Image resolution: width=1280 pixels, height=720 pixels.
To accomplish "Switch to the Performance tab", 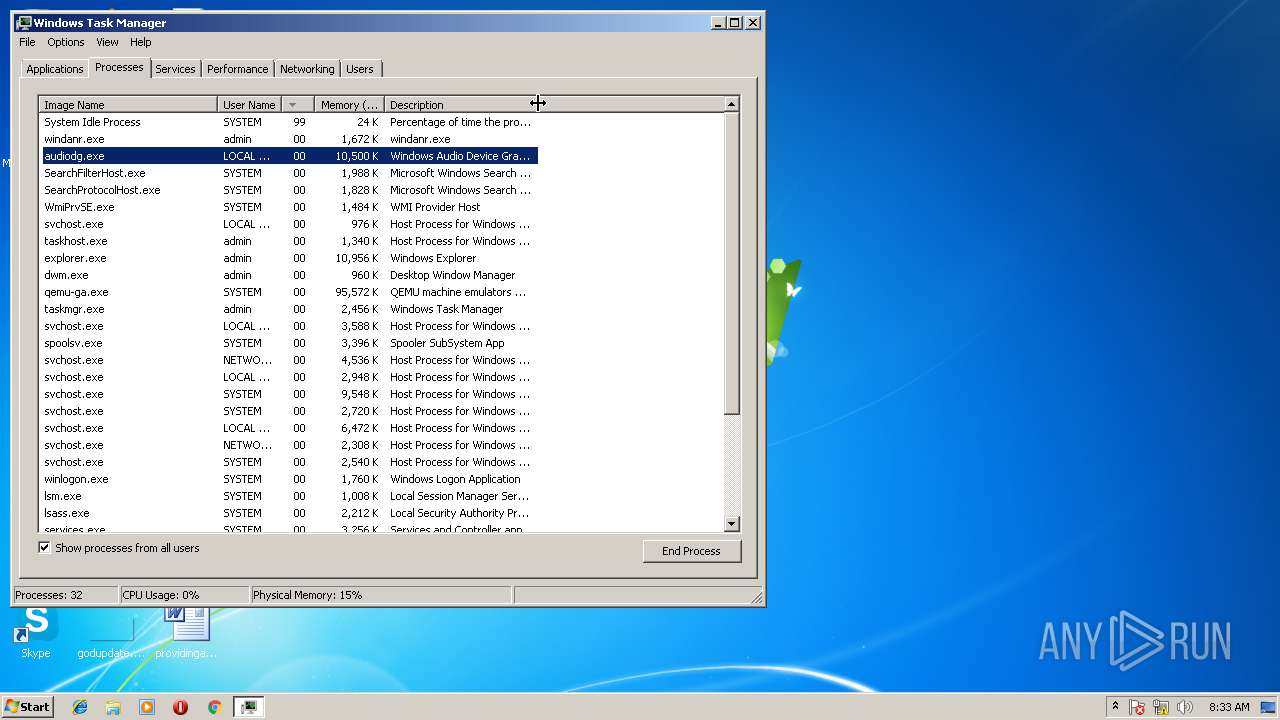I will tap(237, 69).
